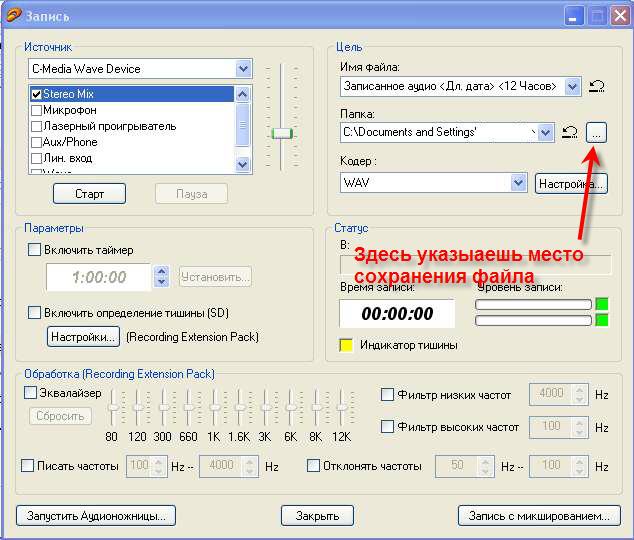Click the Пауза button
The width and height of the screenshot is (634, 540).
pyautogui.click(x=191, y=194)
